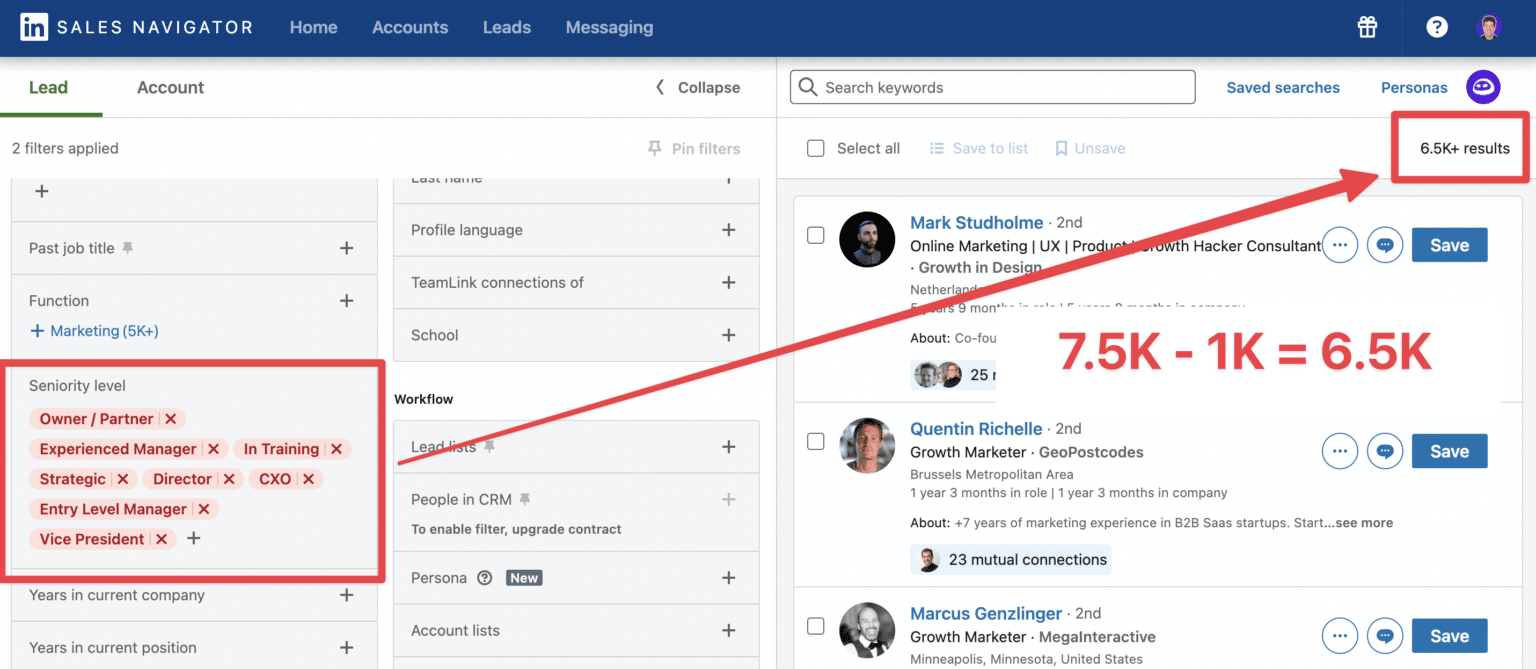Switch to the Account tab

click(170, 87)
